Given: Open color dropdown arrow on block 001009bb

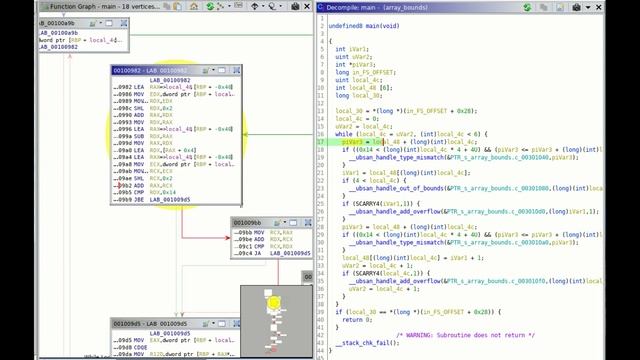Looking at the screenshot, I should [x=284, y=223].
